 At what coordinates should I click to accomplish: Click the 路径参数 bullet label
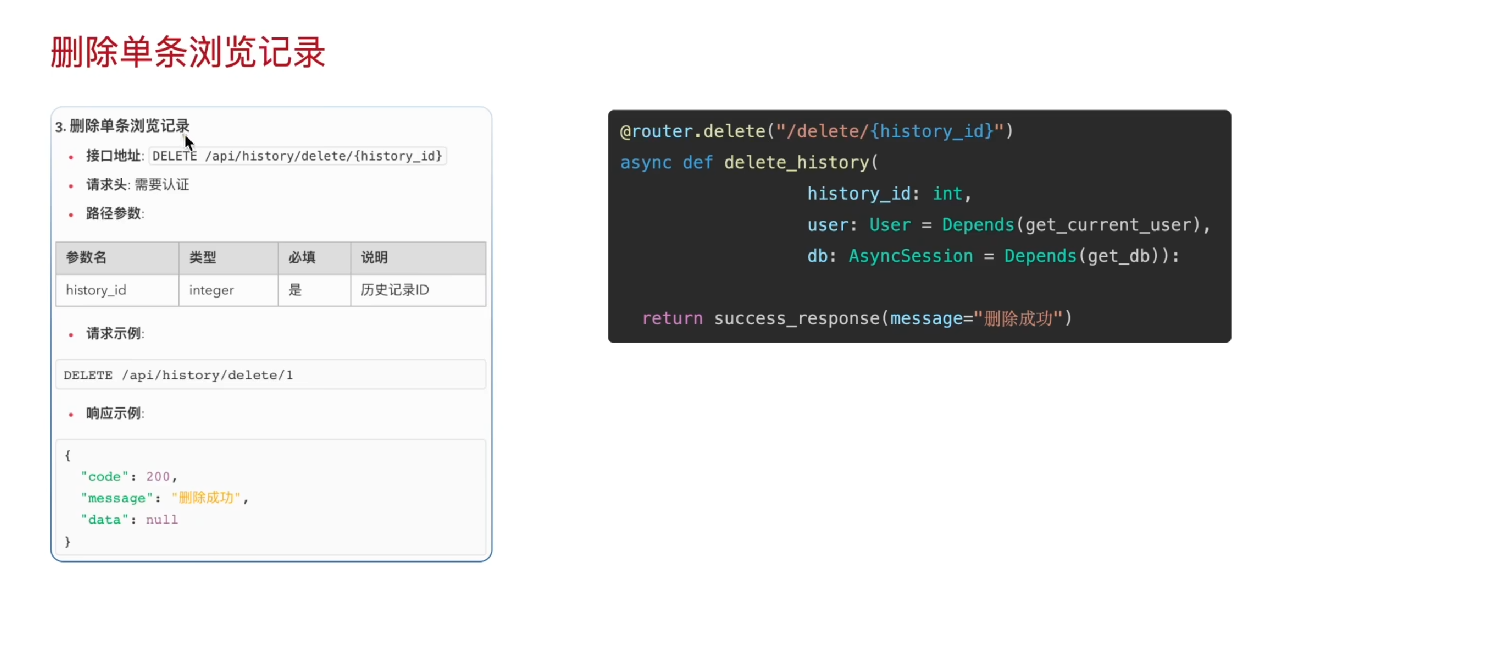pos(114,213)
